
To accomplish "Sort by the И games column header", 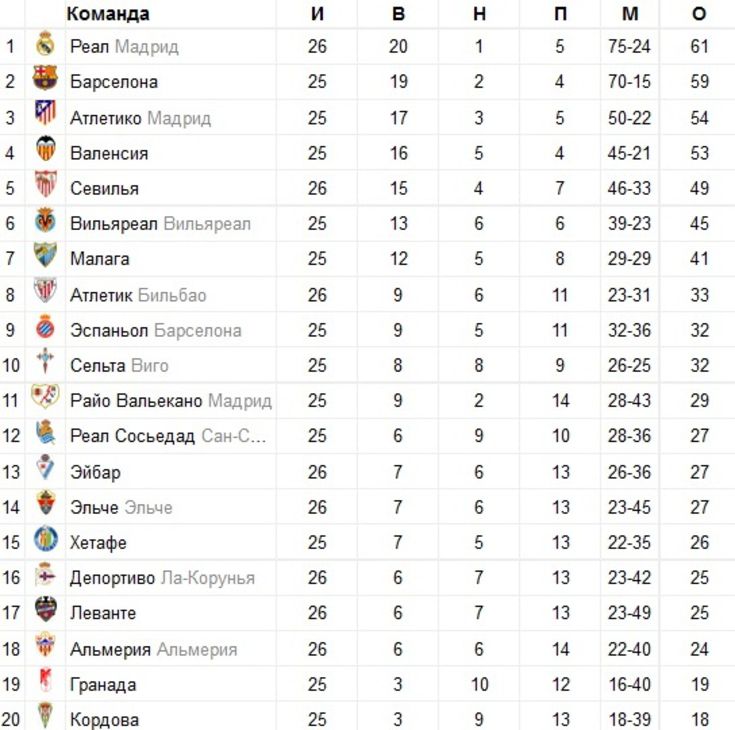I will pos(317,14).
